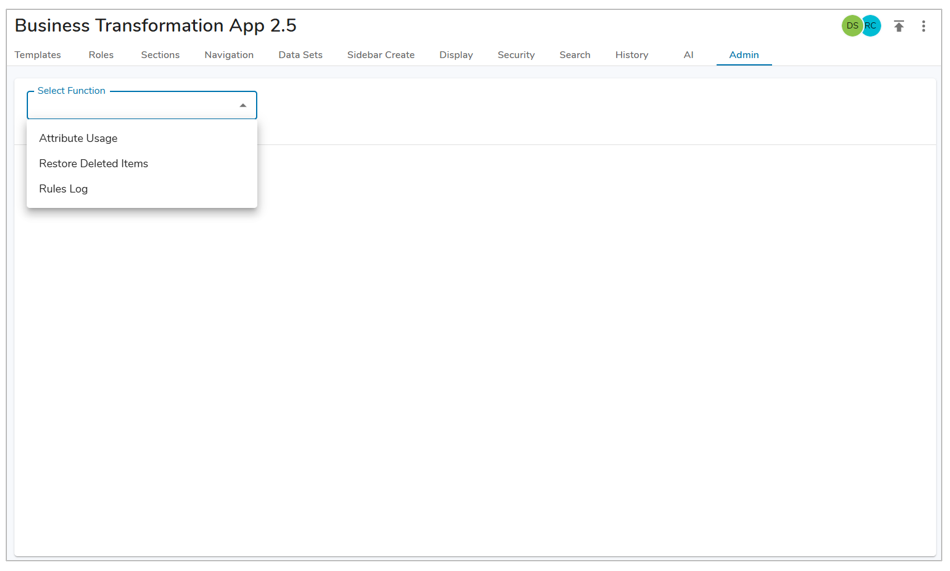The width and height of the screenshot is (950, 571).
Task: Go to the Display tab
Action: point(456,55)
